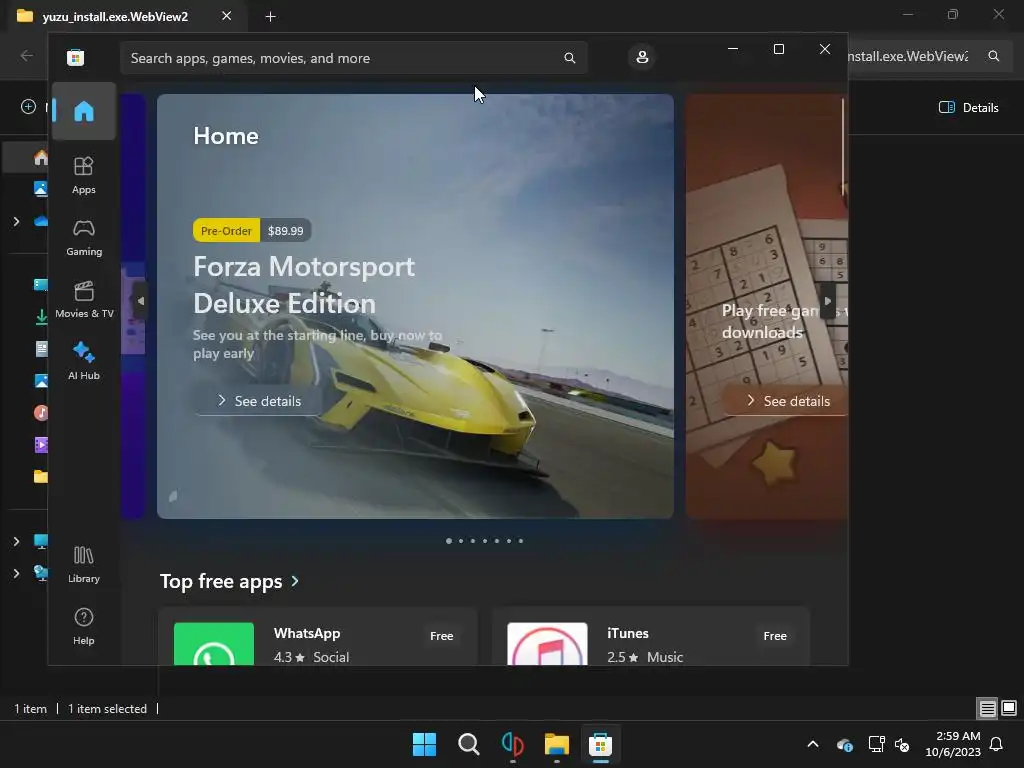This screenshot has width=1024, height=768.
Task: Click New button plus icon in Explorer
Action: [x=28, y=106]
